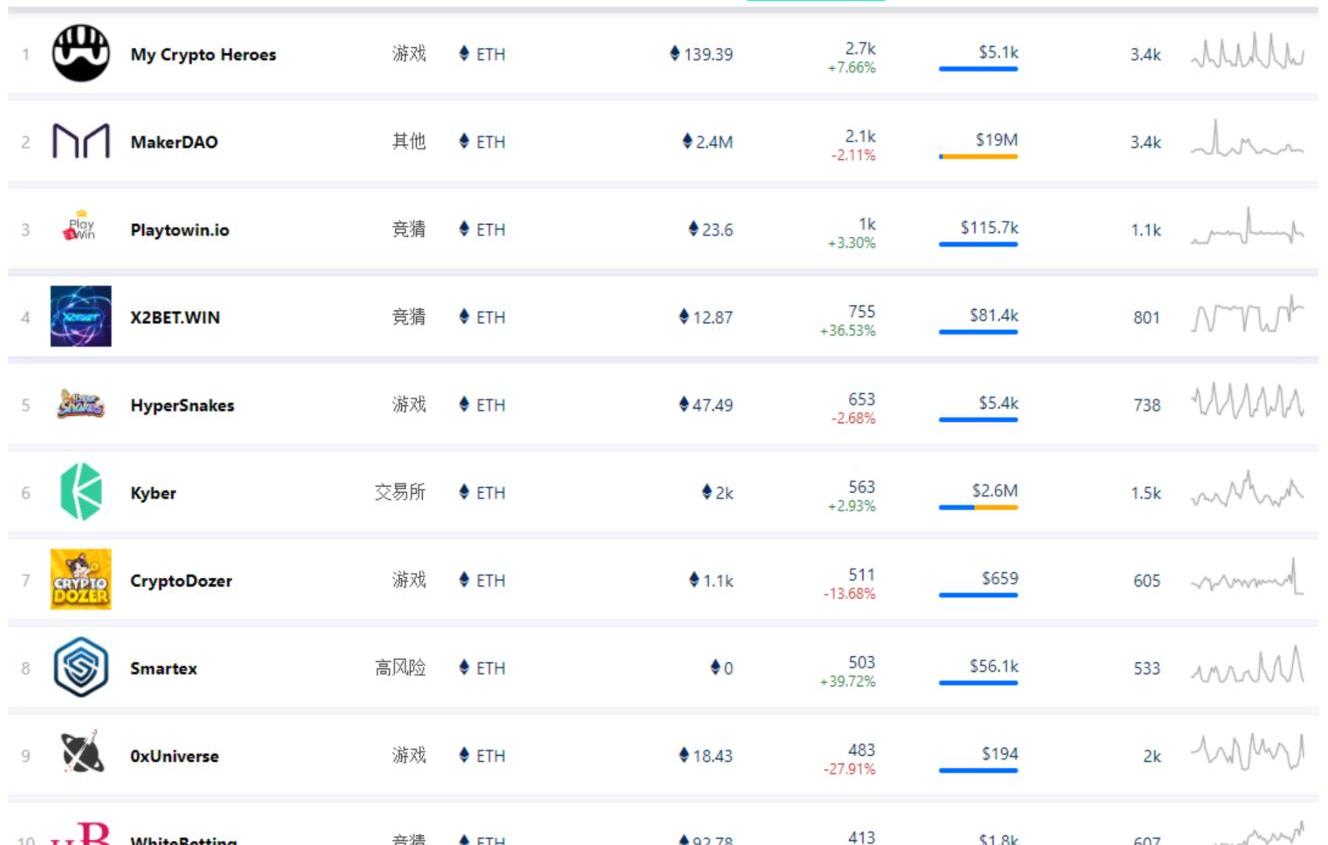Viewport: 1328px width, 845px height.
Task: Open the X2BET.WIN logo thumbnail
Action: (81, 317)
